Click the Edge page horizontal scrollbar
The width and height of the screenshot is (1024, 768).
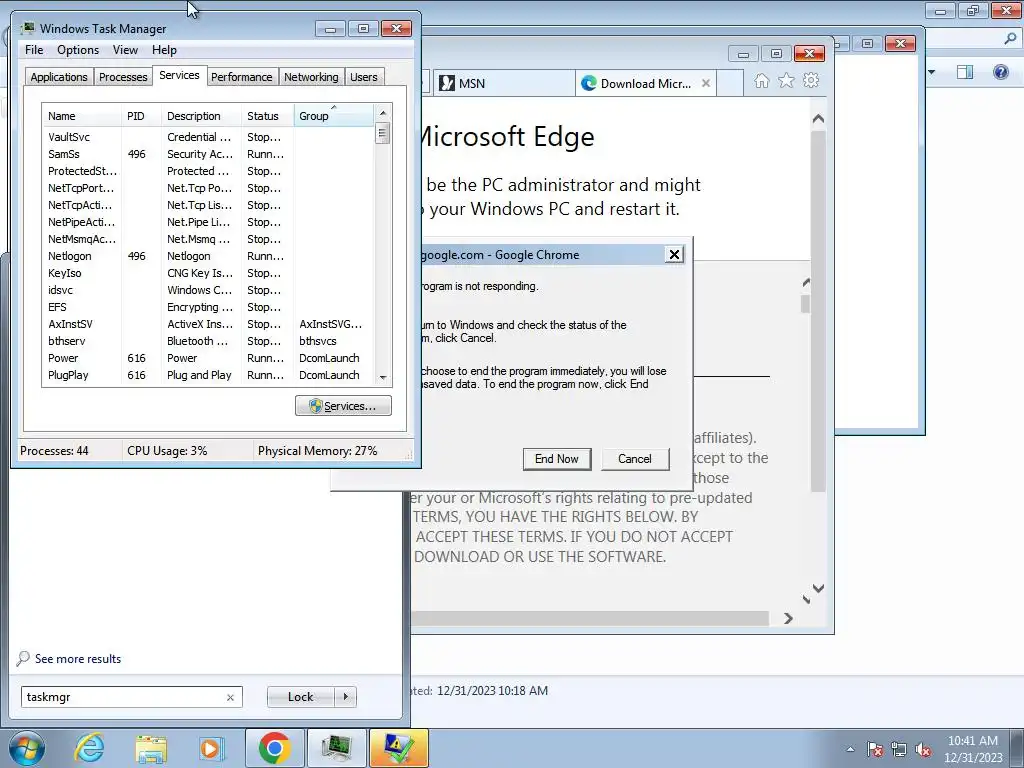(589, 618)
